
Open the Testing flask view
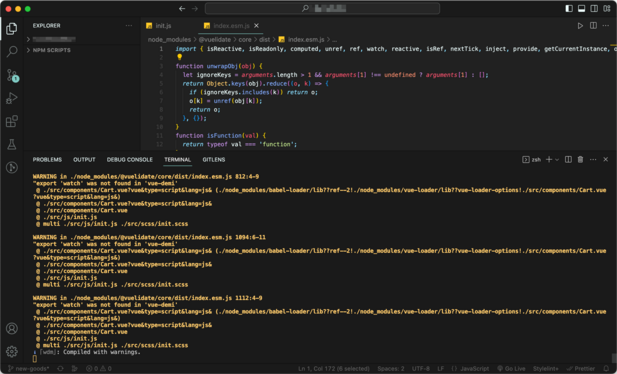(12, 144)
